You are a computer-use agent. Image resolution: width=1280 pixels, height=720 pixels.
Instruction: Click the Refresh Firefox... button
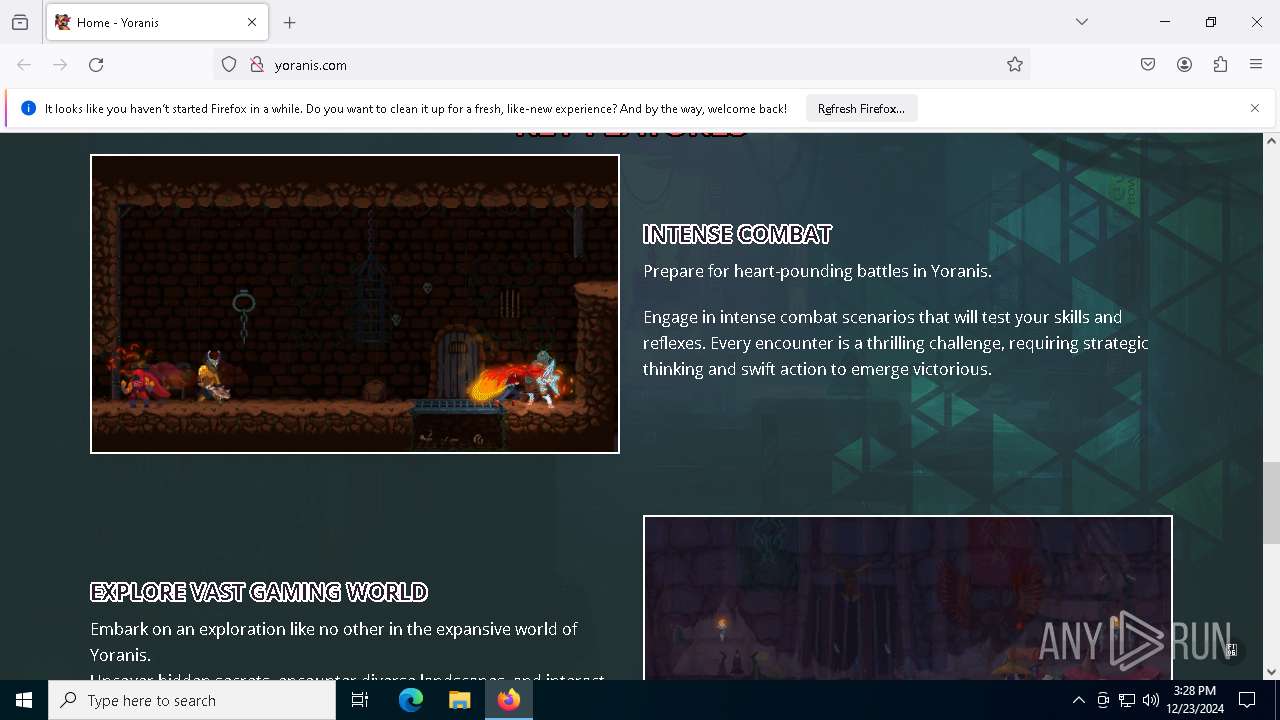pos(861,108)
